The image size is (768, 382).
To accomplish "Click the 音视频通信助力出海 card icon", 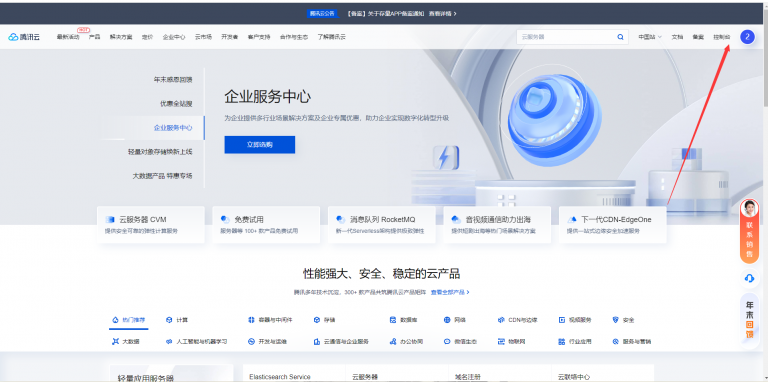I will [456, 219].
